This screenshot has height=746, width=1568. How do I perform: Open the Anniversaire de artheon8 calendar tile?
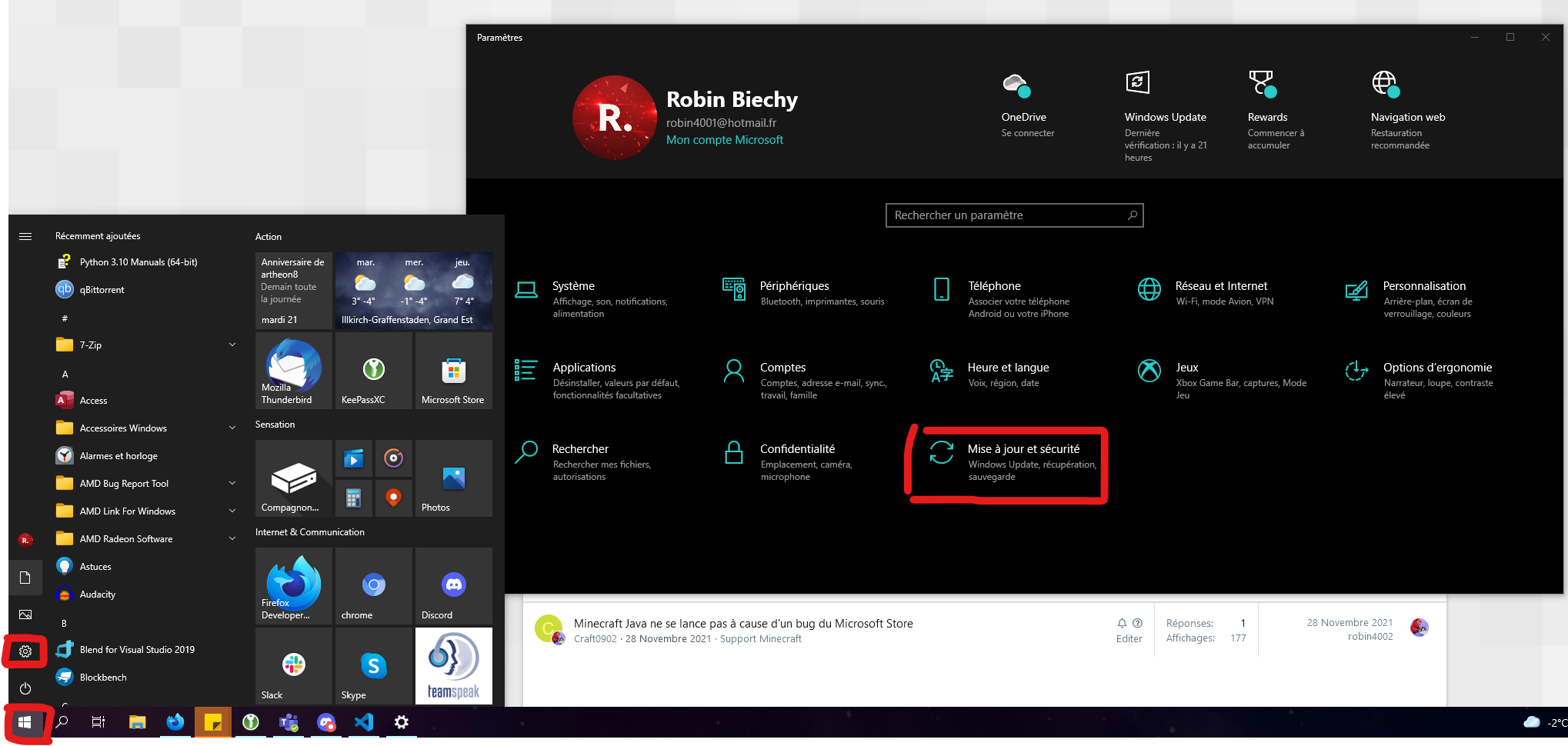(x=294, y=291)
